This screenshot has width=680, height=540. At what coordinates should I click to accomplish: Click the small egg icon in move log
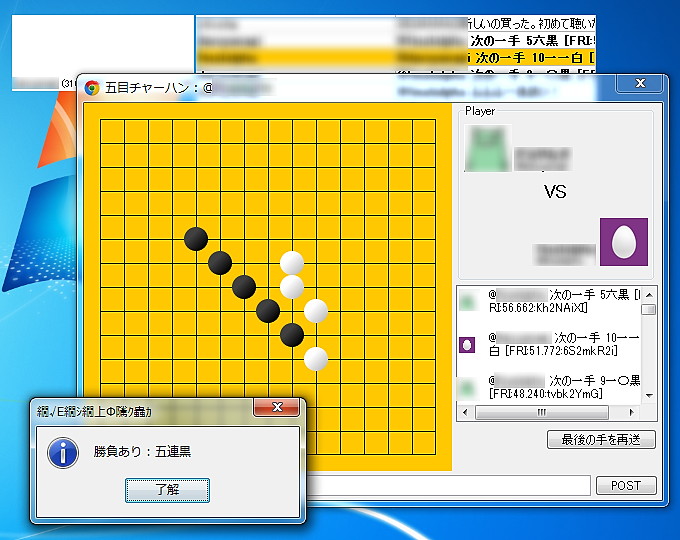pos(467,345)
